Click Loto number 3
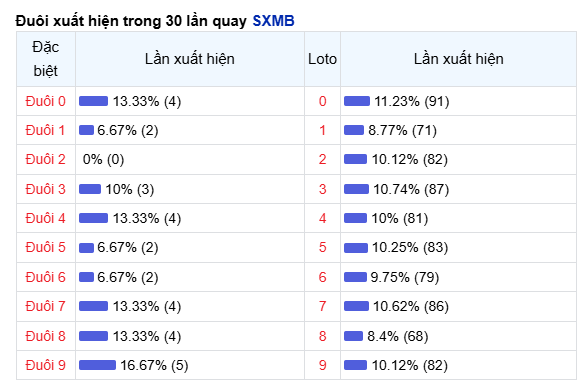Screen dimensions: 587x385 click(322, 189)
